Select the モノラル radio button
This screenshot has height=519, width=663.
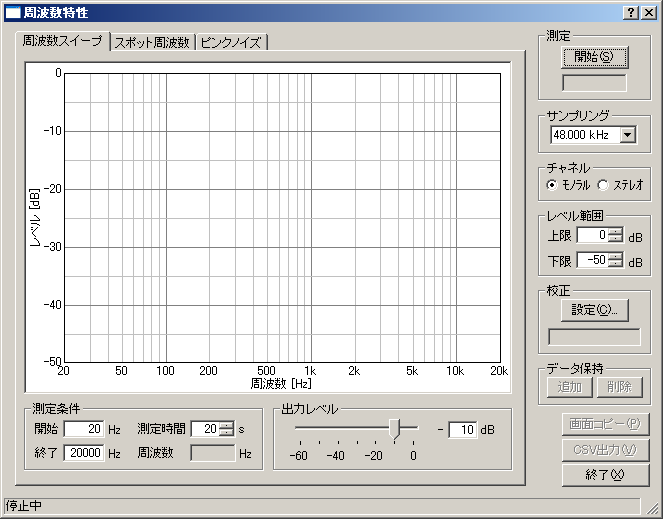point(567,185)
